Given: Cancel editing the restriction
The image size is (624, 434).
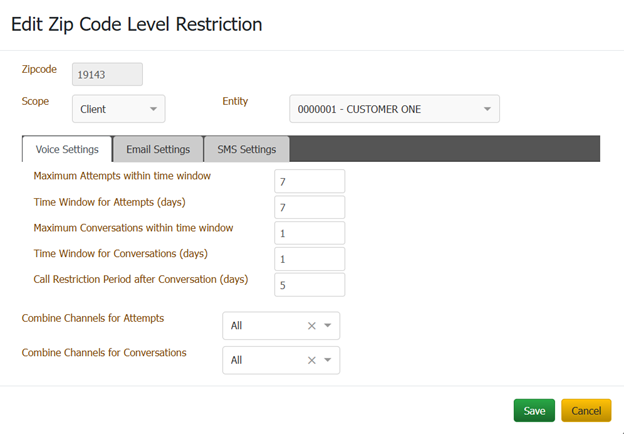Looking at the screenshot, I should 586,411.
